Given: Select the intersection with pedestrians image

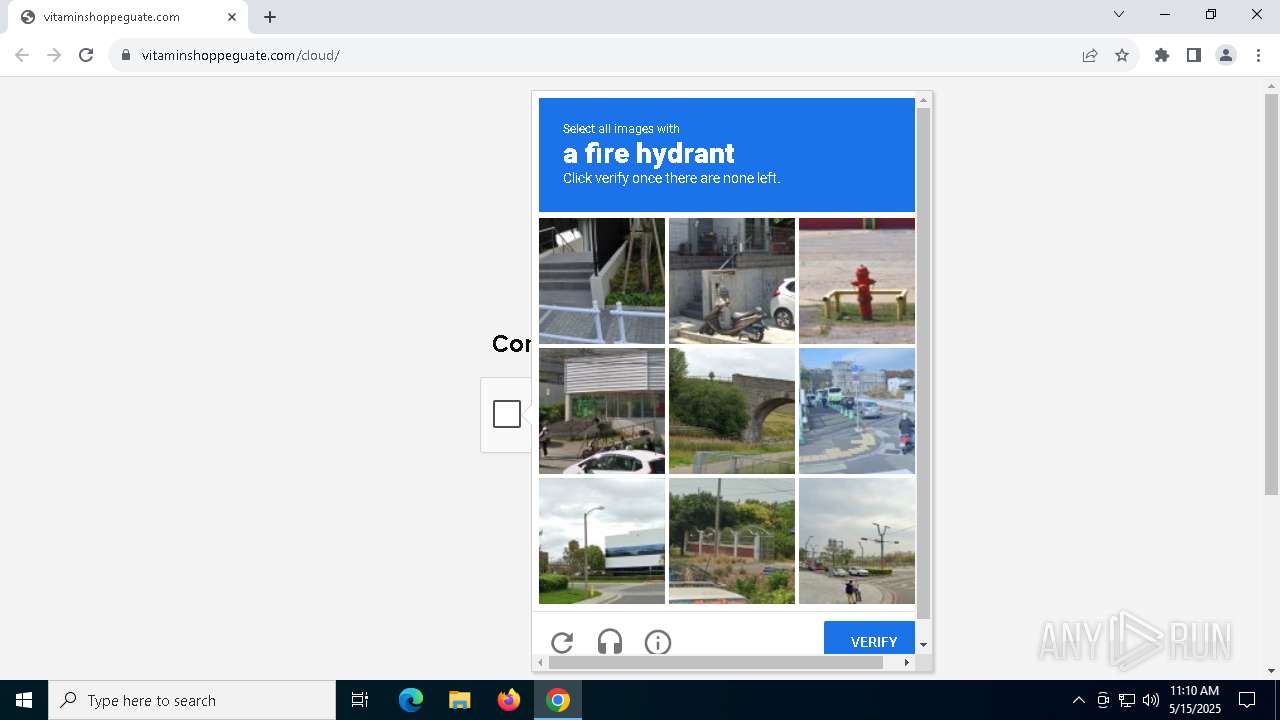Looking at the screenshot, I should point(857,541).
